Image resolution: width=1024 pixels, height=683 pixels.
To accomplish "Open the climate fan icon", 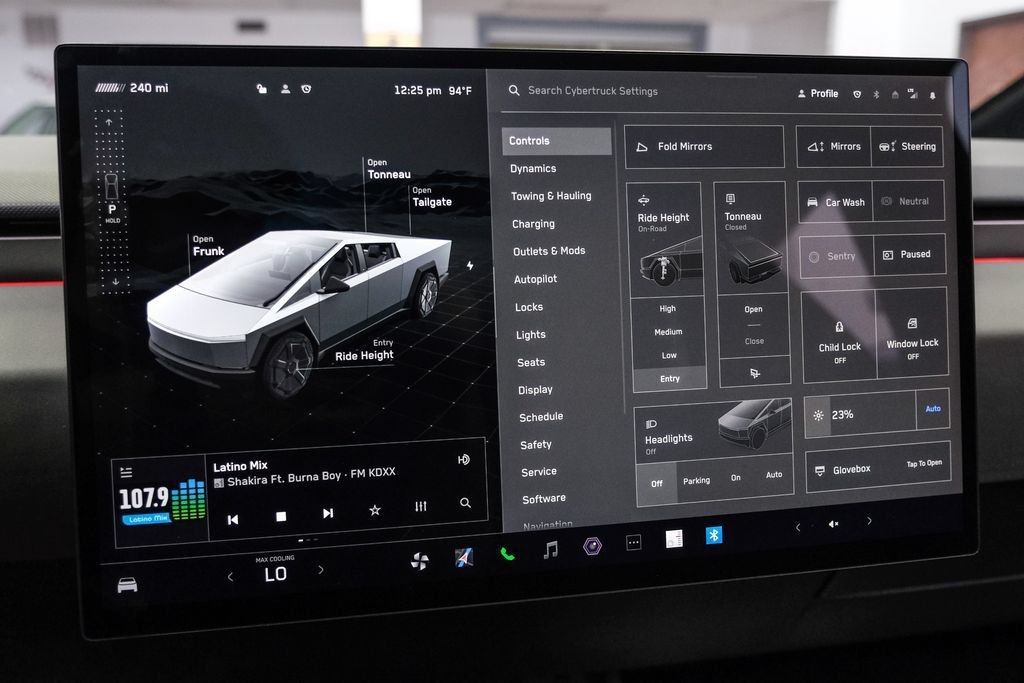I will click(x=420, y=561).
